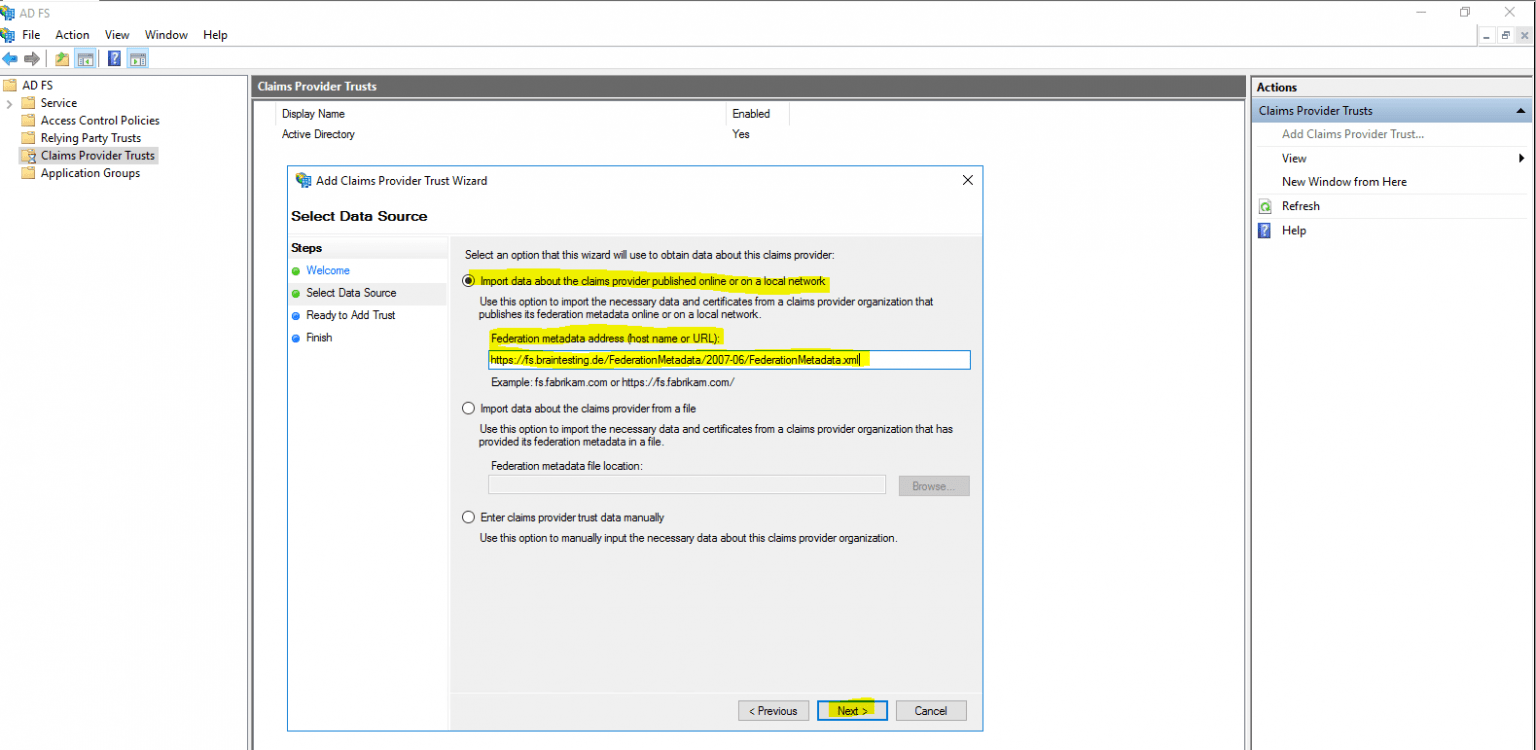
Task: Click the AD FS icon in the title bar
Action: click(x=9, y=12)
